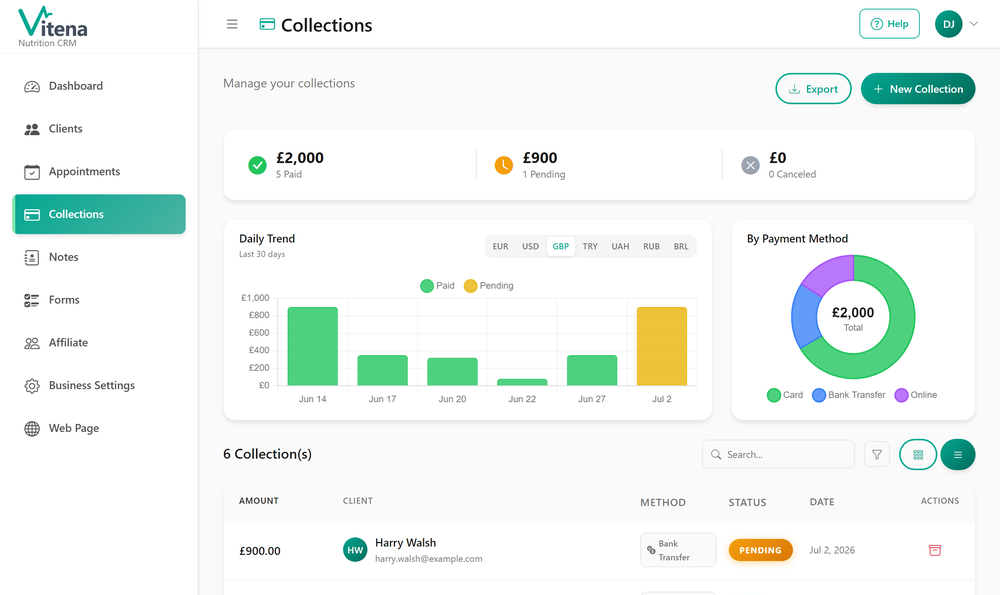Open Harry Walsh client name
1000x595 pixels.
tap(406, 543)
